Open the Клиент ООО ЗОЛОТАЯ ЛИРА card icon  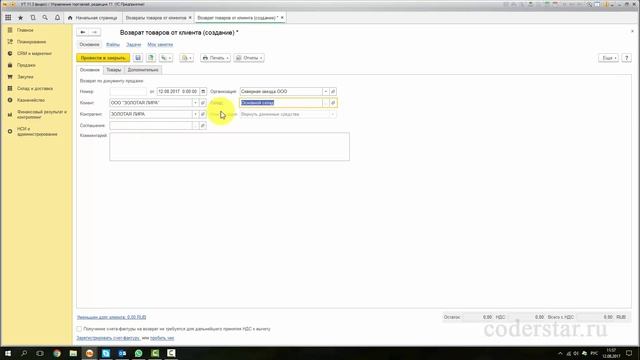coord(203,103)
